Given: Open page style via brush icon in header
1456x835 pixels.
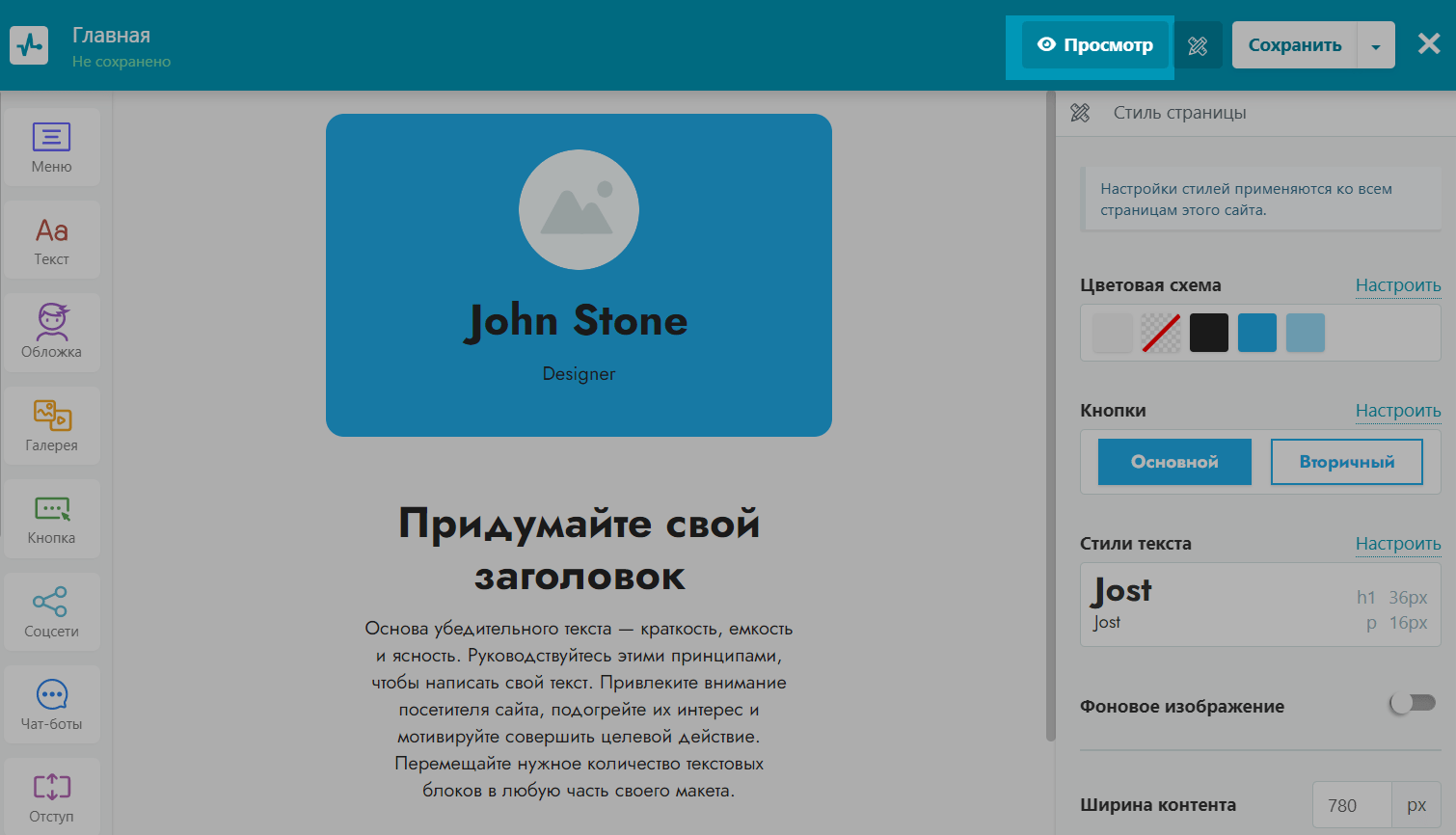Looking at the screenshot, I should click(1198, 45).
